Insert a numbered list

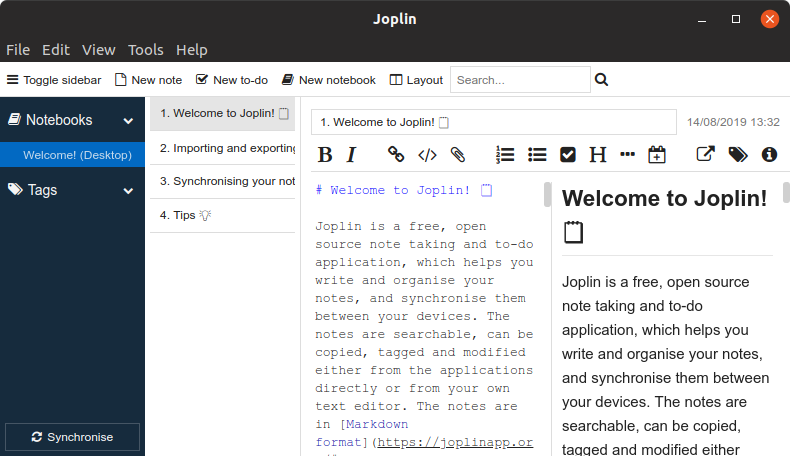pyautogui.click(x=505, y=154)
